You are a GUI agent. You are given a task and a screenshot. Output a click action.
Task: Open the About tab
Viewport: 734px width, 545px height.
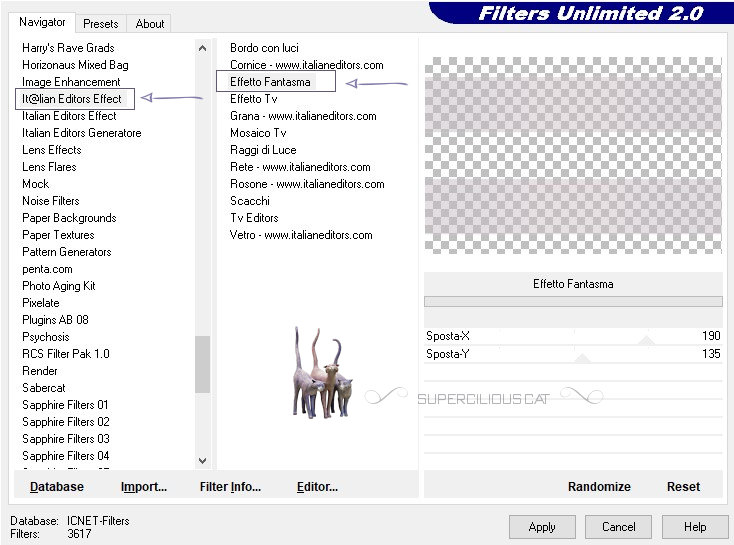(x=150, y=23)
